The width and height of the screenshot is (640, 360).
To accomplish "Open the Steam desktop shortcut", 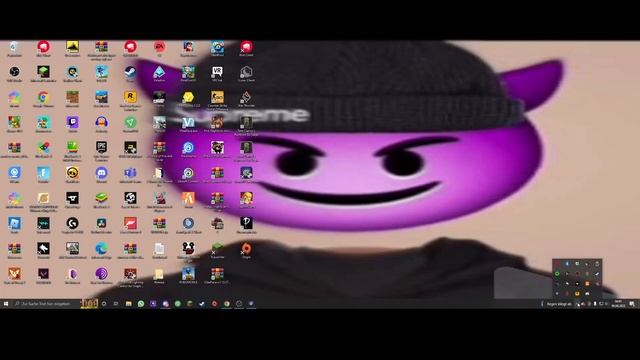I will (x=130, y=74).
